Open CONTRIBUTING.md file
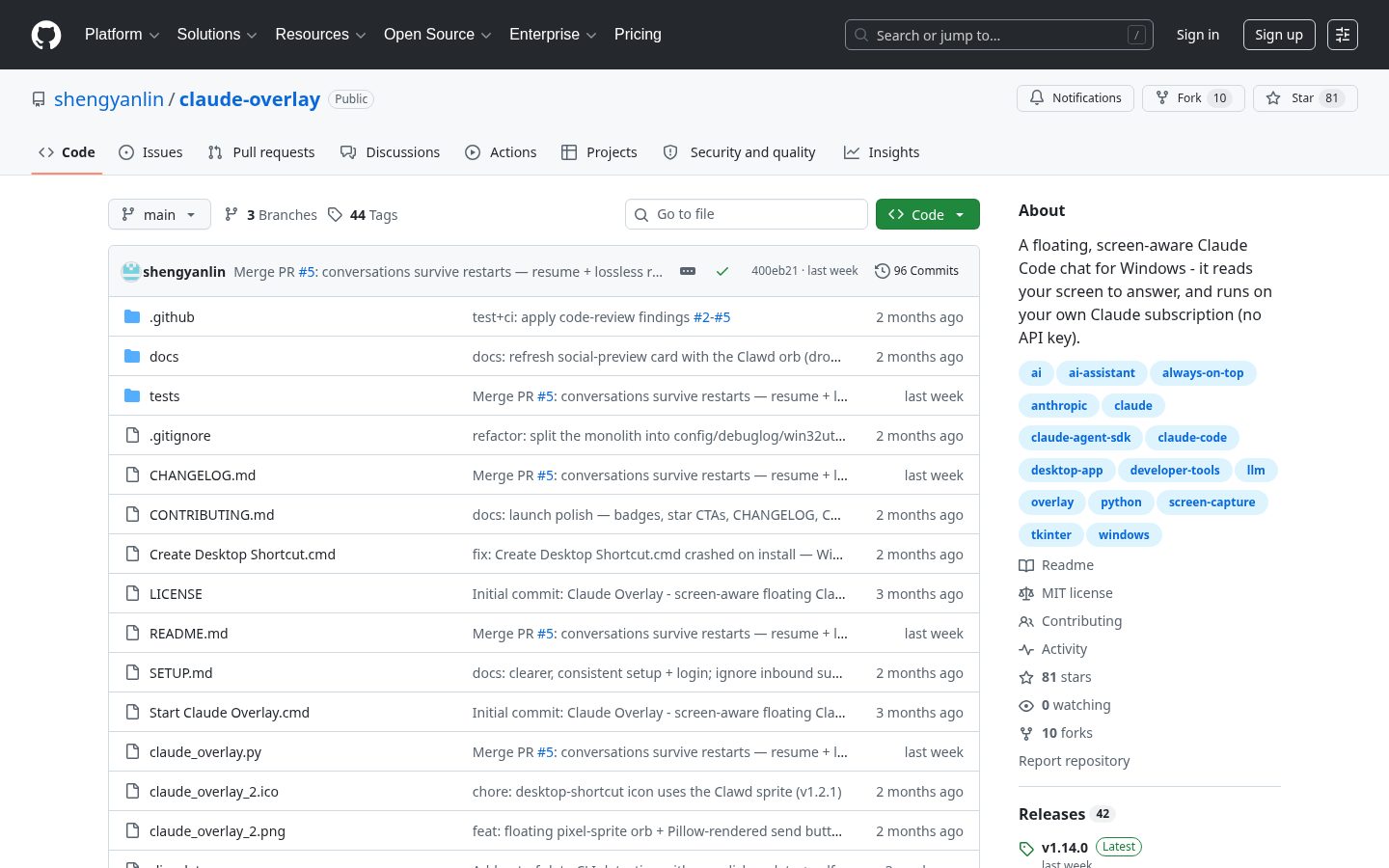The image size is (1389, 868). coord(211,515)
